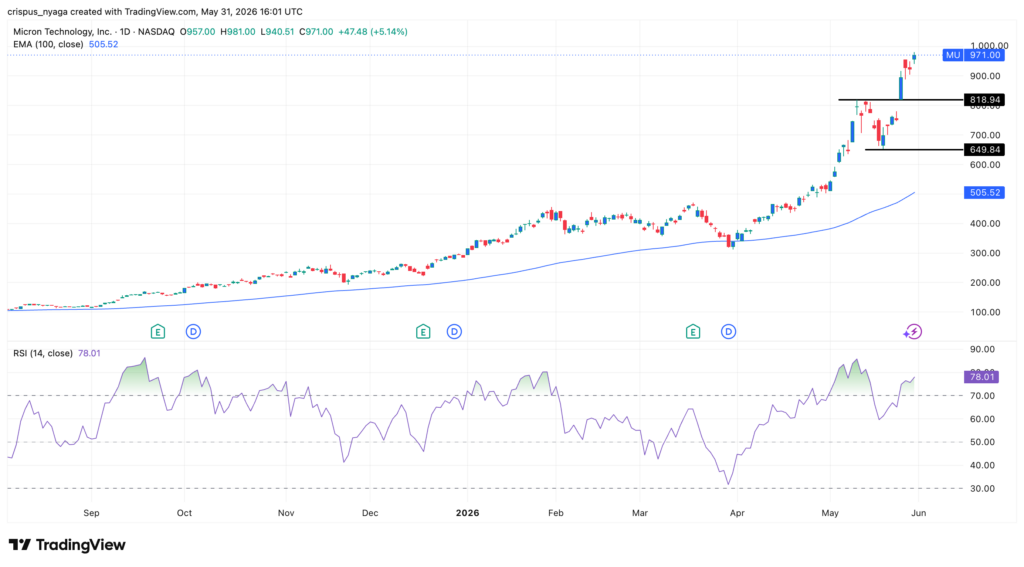The width and height of the screenshot is (1024, 567).
Task: Click the 900.00 price axis label
Action: click(985, 76)
